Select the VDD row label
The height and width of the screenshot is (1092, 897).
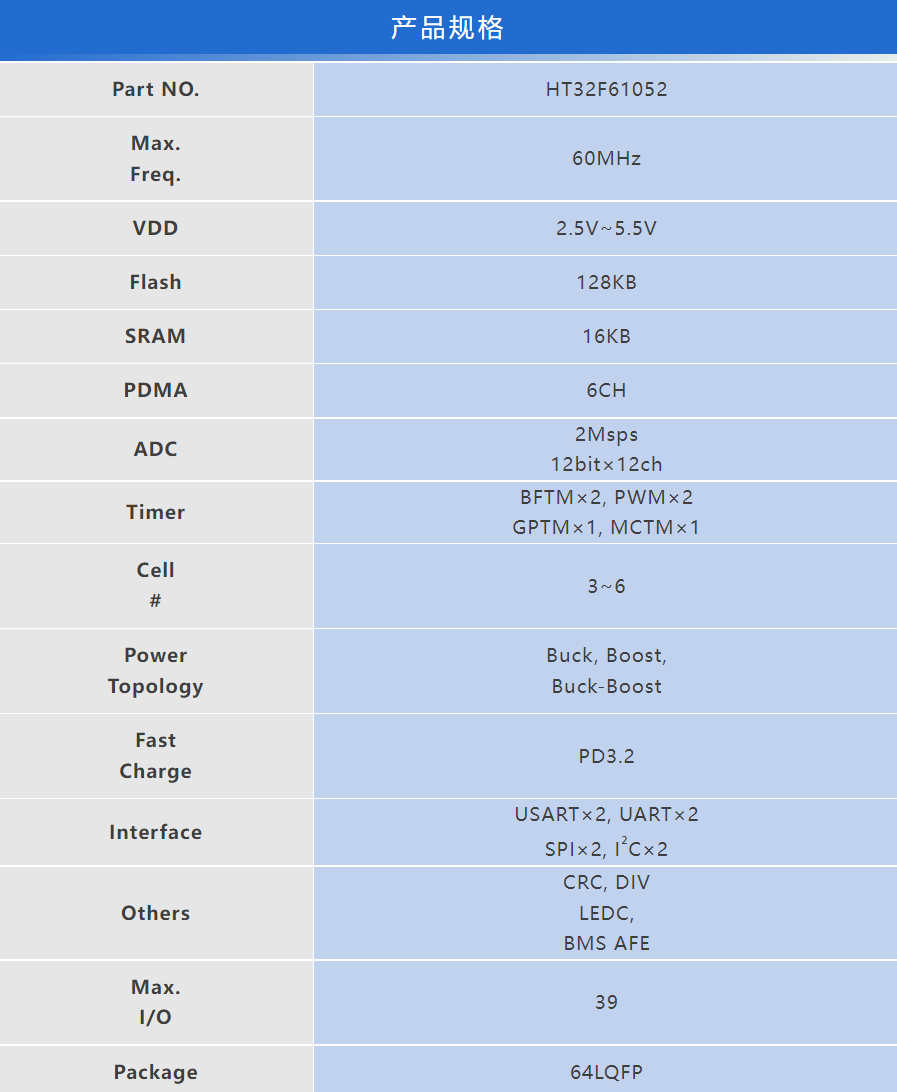tap(156, 228)
